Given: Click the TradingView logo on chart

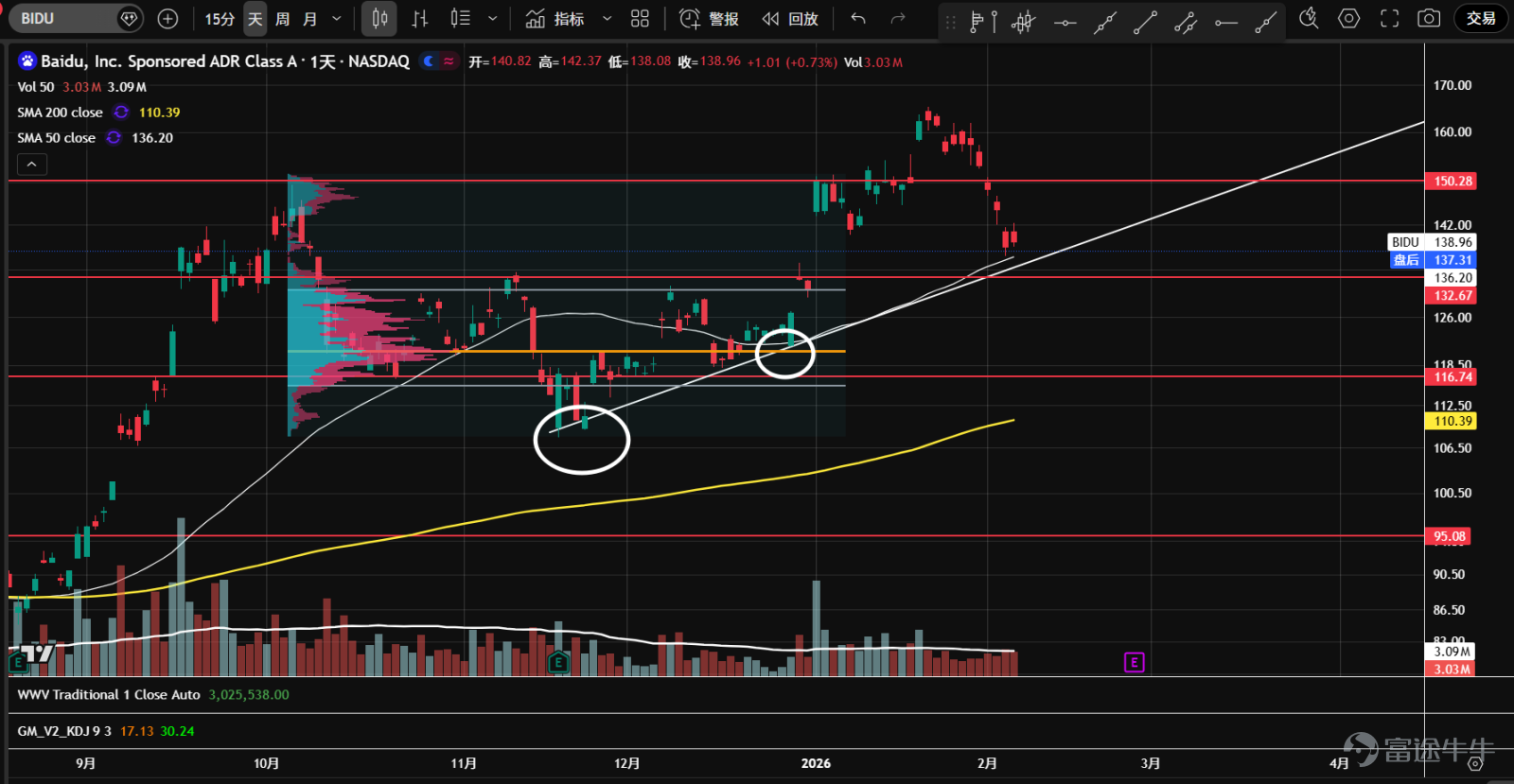Looking at the screenshot, I should point(36,653).
